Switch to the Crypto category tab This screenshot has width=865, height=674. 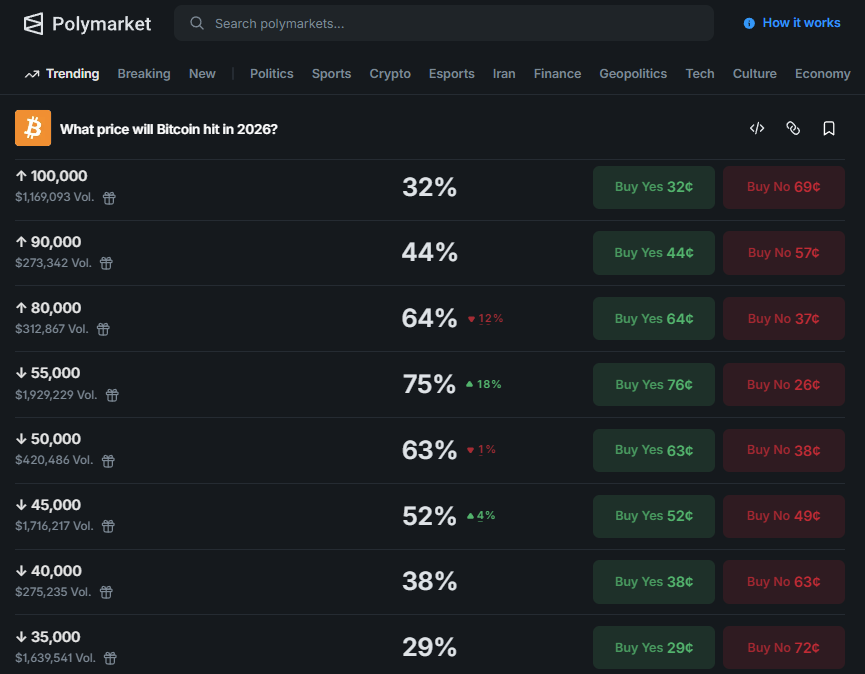[390, 73]
